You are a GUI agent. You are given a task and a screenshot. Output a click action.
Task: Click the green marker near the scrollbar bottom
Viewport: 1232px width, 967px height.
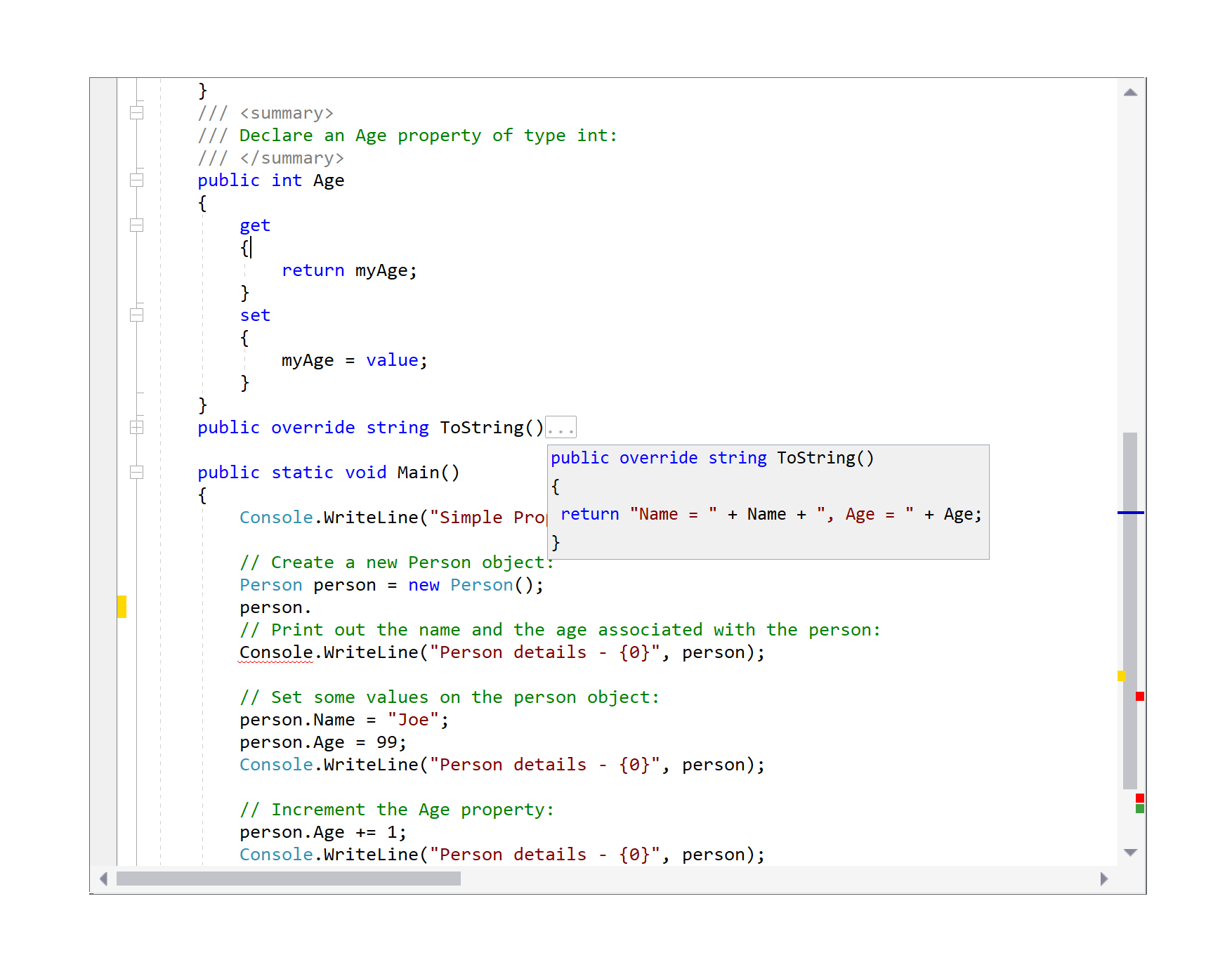coord(1139,808)
